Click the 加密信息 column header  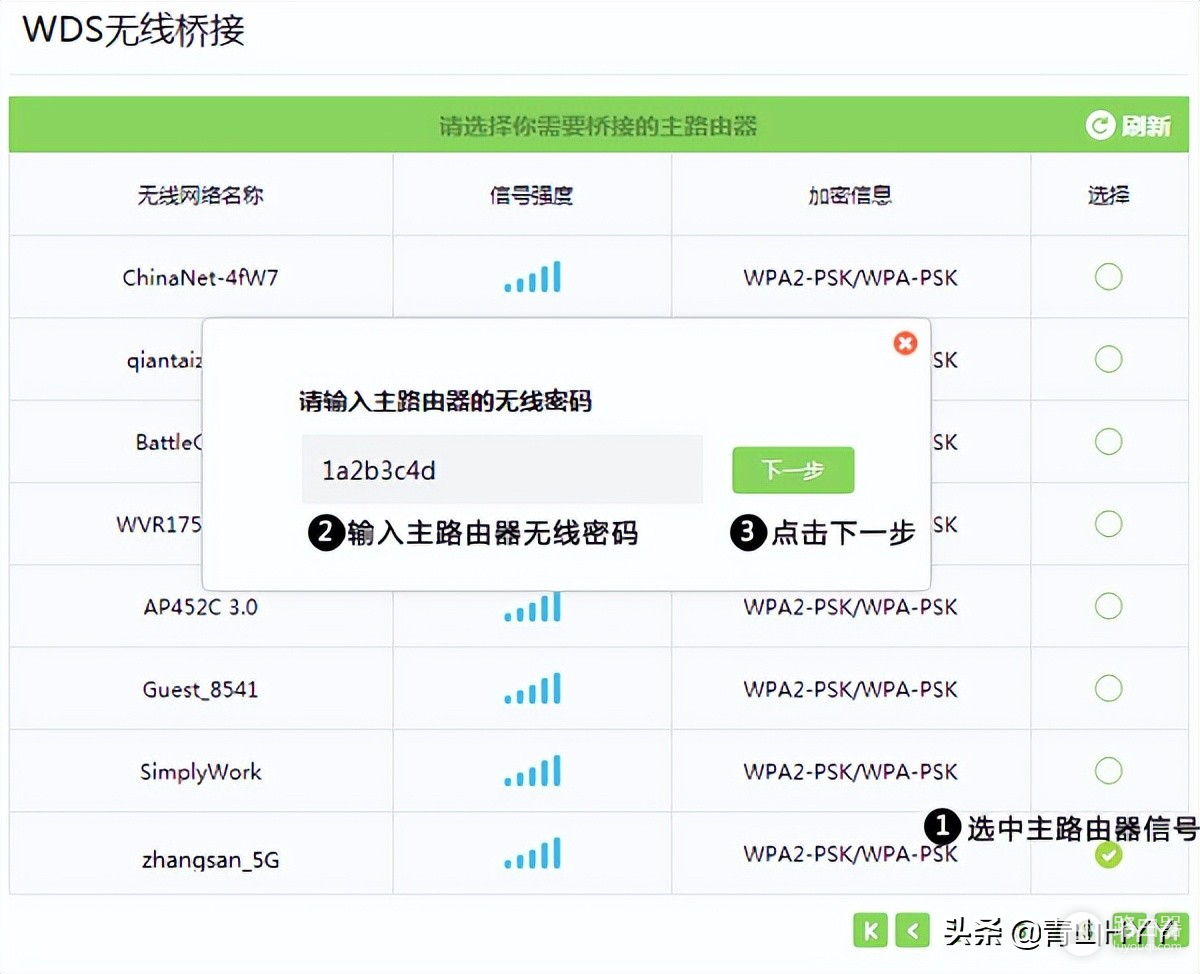(x=849, y=195)
